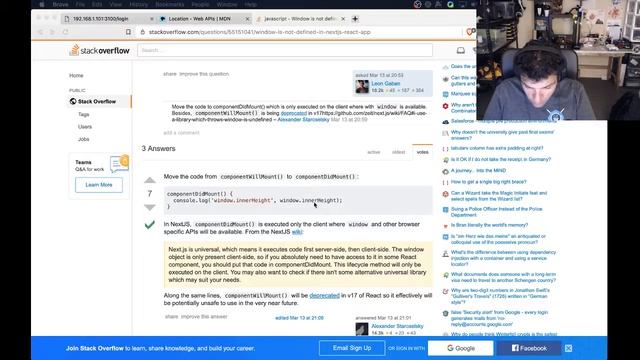Open the inbox icon in header

(x=460, y=50)
